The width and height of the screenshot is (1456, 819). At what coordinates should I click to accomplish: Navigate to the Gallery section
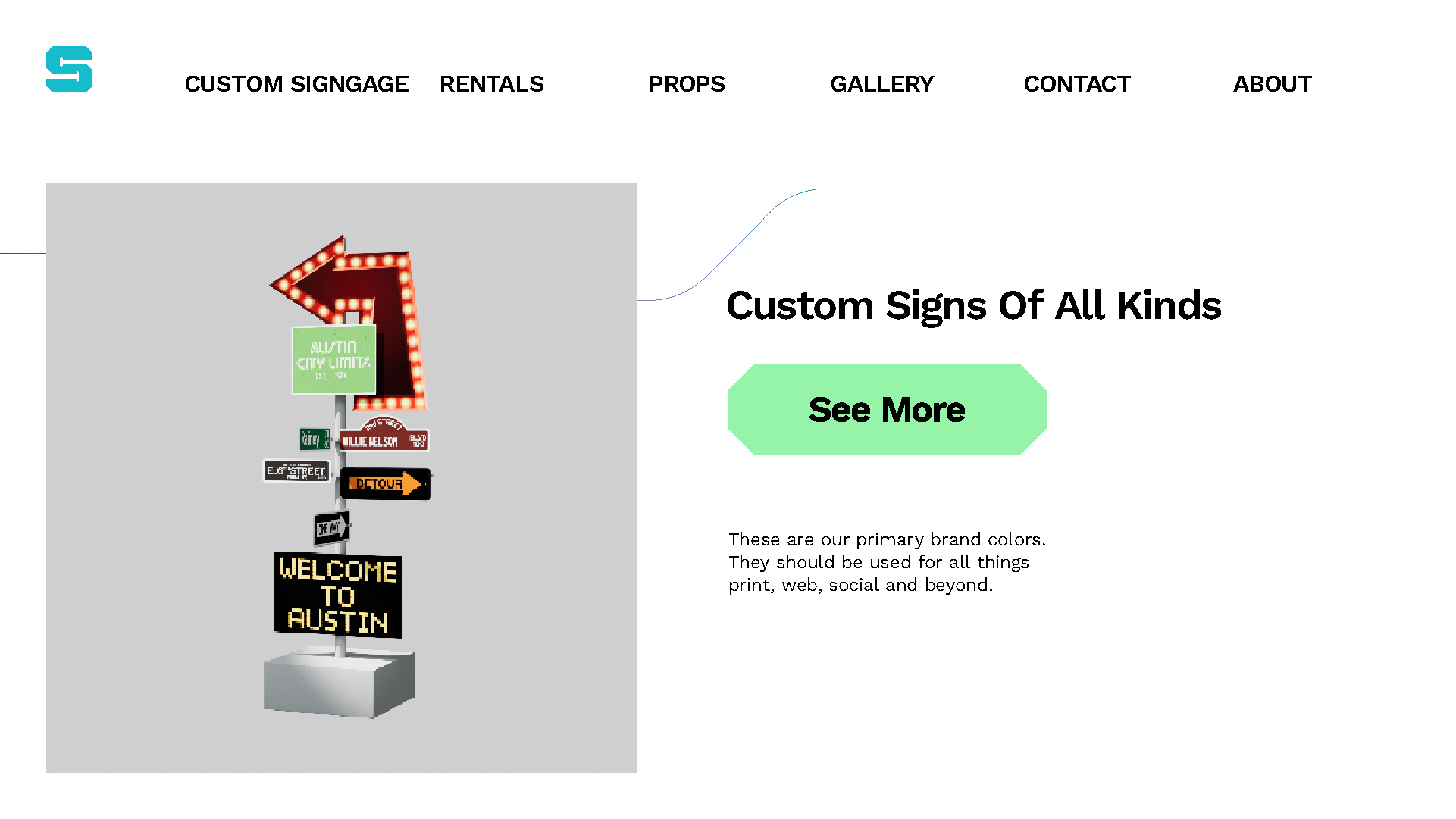(881, 84)
